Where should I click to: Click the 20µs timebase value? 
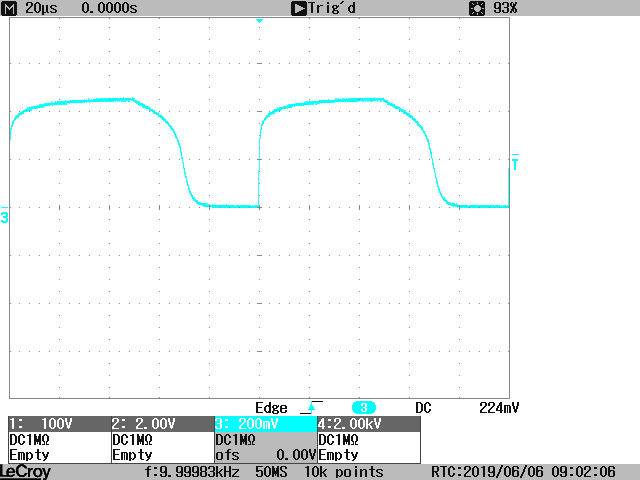(x=41, y=8)
